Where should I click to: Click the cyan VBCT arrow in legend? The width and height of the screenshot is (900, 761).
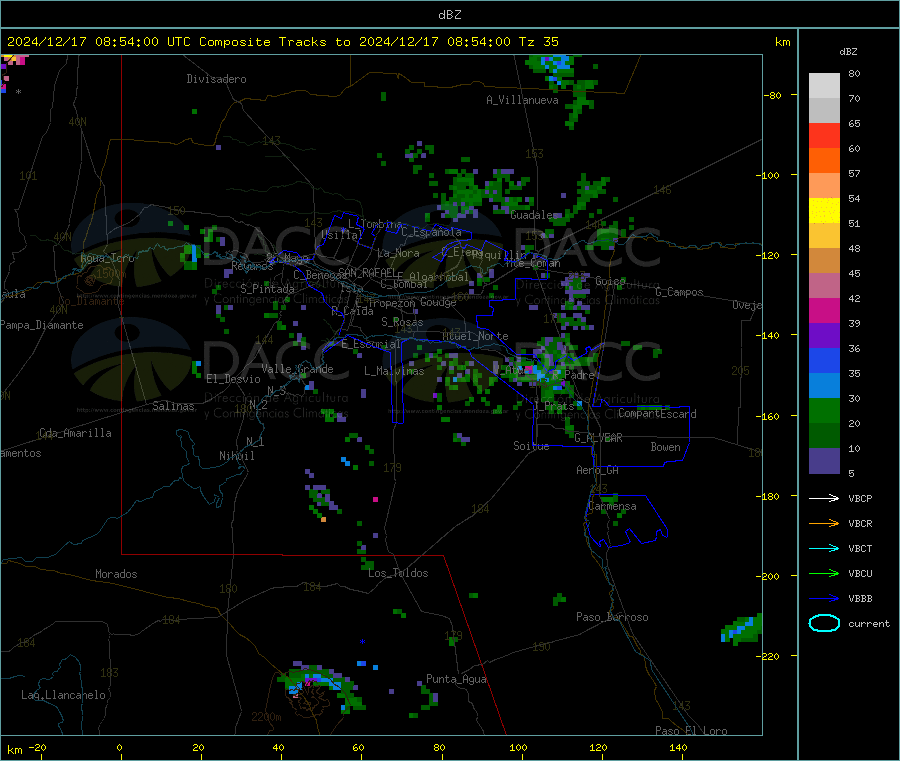(824, 548)
